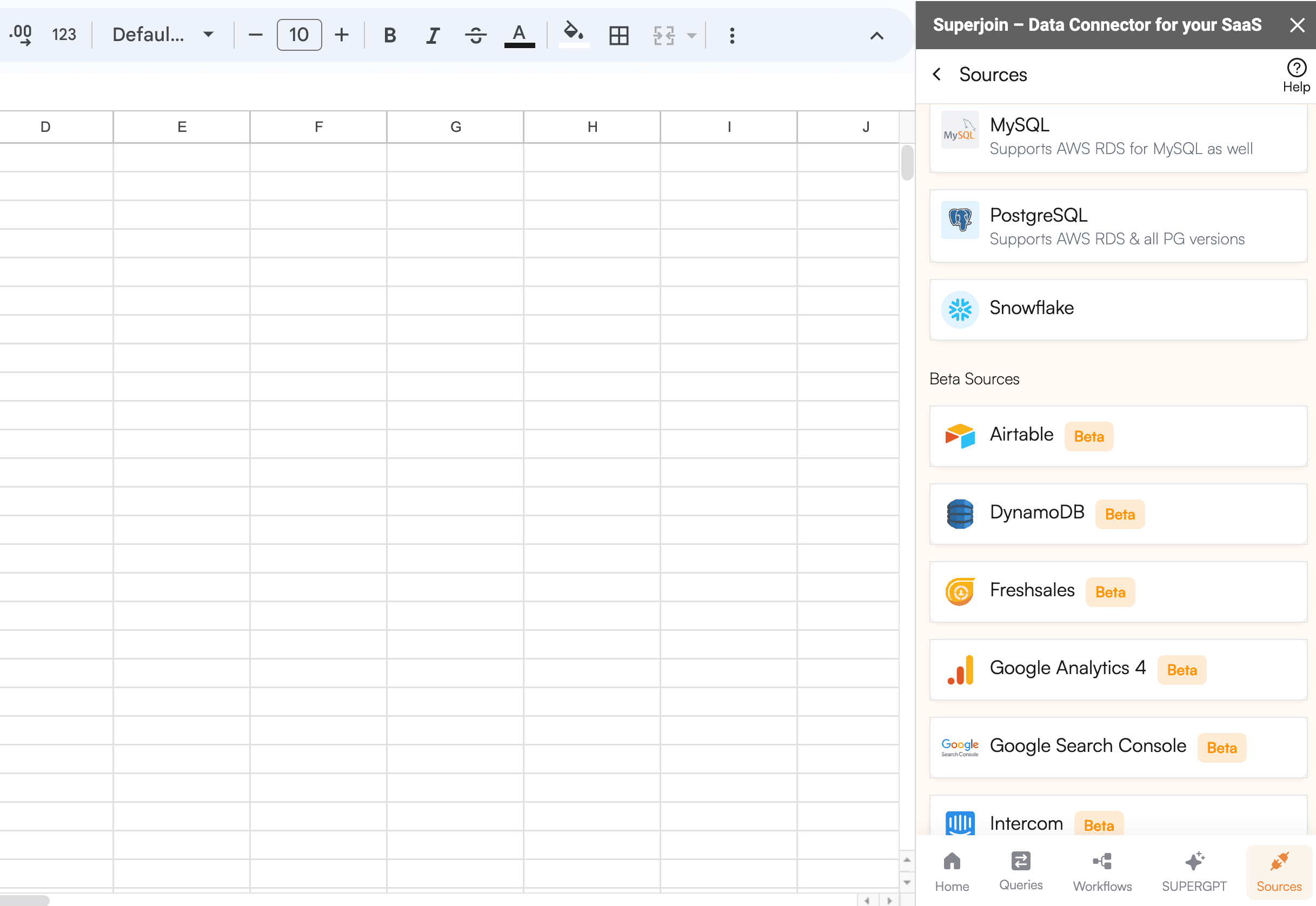The height and width of the screenshot is (906, 1316).
Task: Click the Google Search Console logo
Action: (960, 748)
